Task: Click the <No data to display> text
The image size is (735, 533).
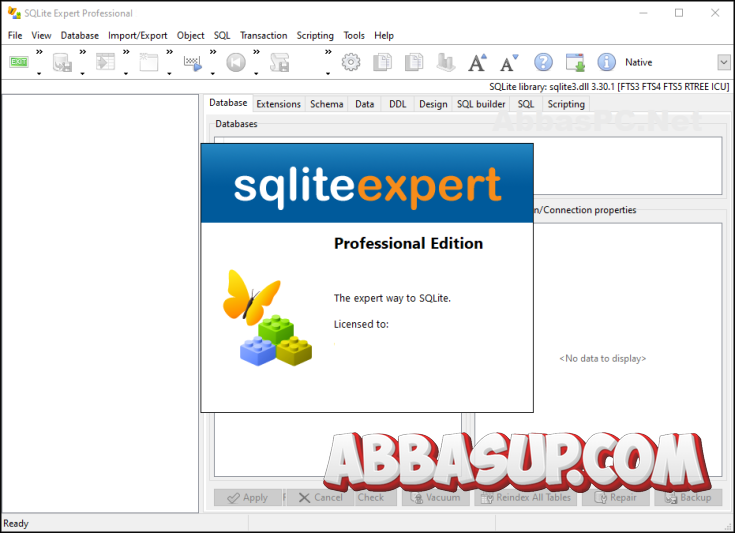Action: [x=602, y=359]
